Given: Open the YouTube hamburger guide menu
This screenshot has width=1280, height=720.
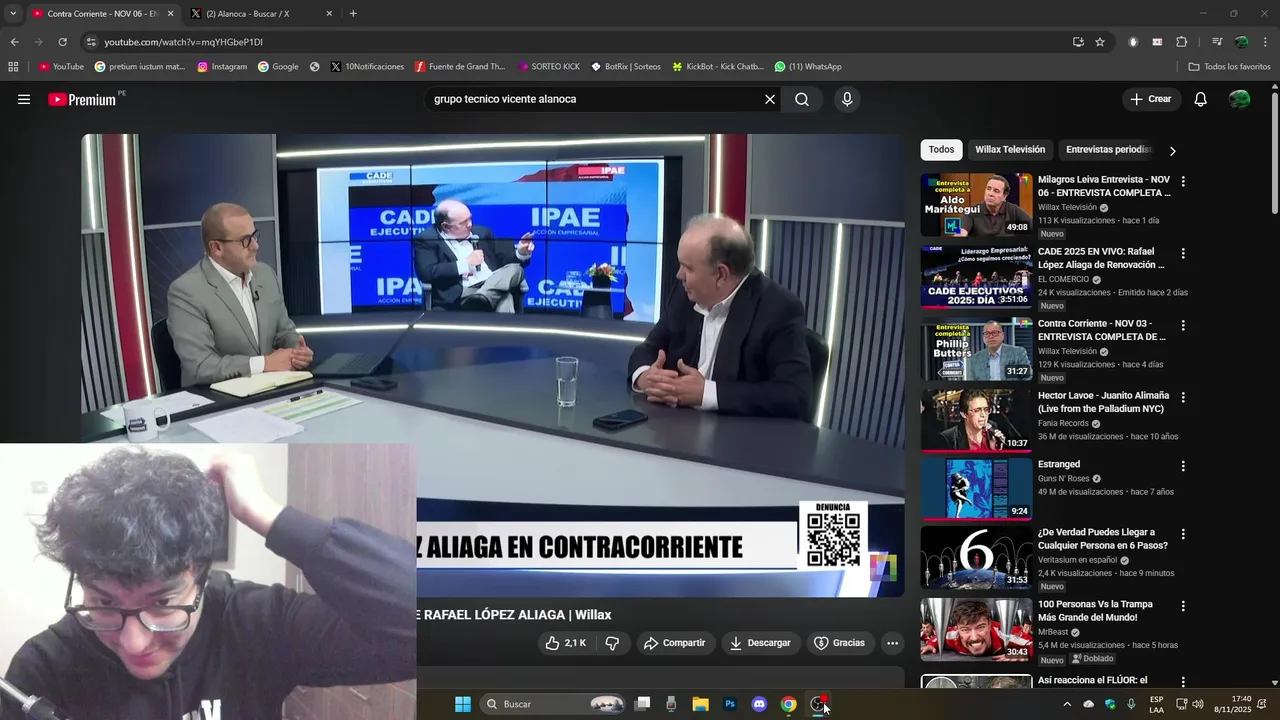Looking at the screenshot, I should point(24,99).
